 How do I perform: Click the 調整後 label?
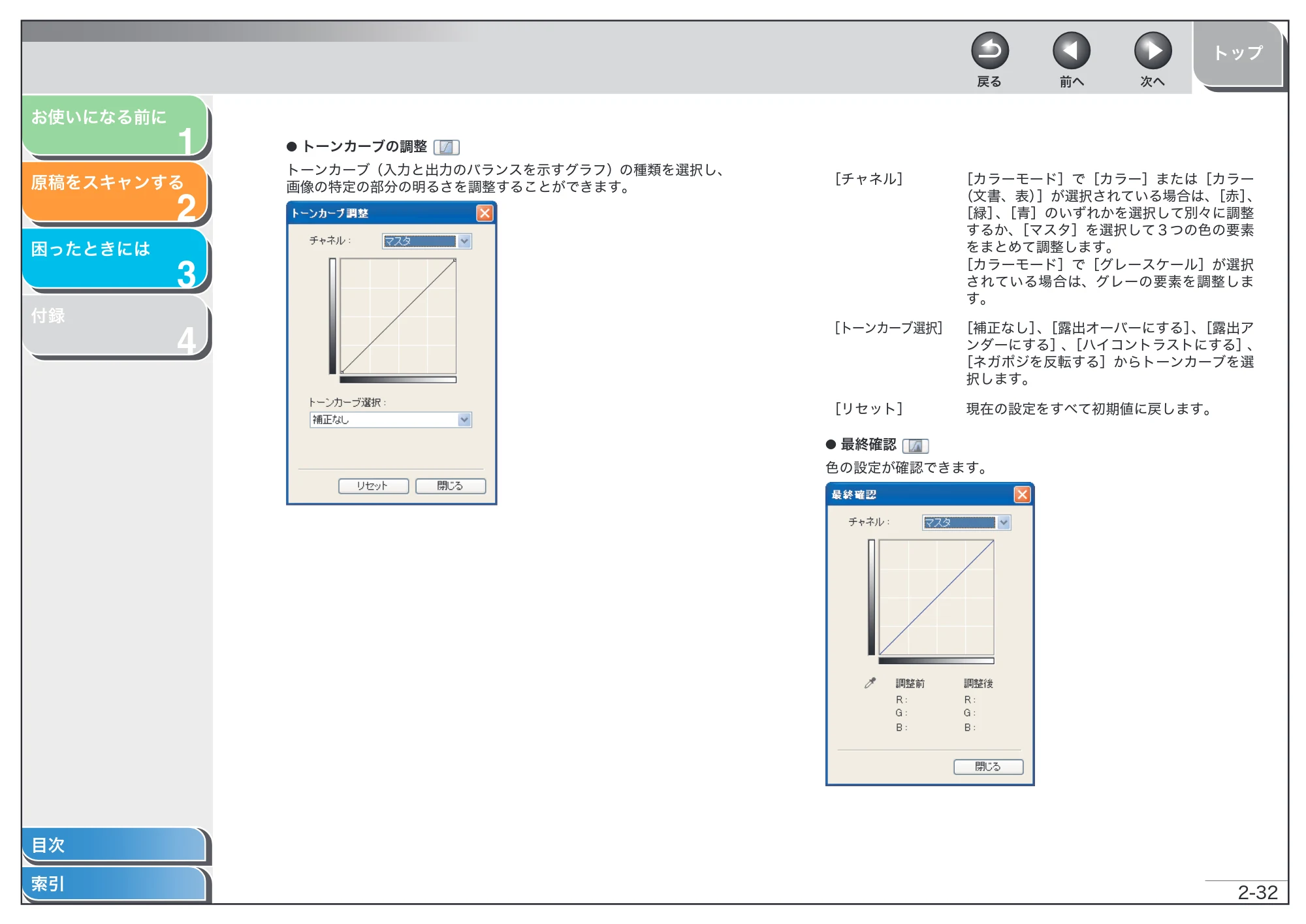tap(978, 684)
